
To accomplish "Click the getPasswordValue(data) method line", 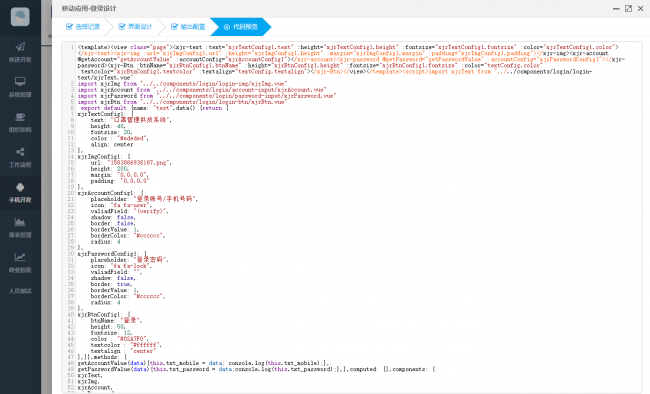I will [x=256, y=369].
